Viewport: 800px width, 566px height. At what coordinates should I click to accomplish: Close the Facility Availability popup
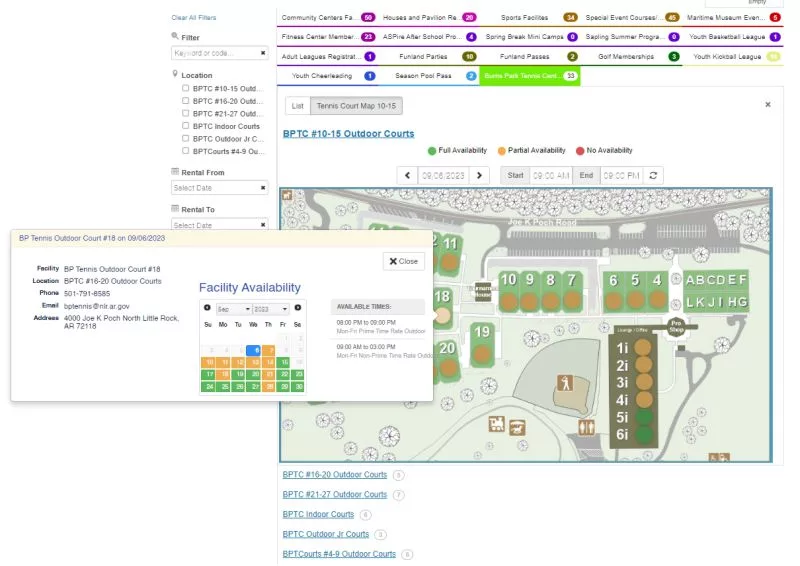point(403,261)
